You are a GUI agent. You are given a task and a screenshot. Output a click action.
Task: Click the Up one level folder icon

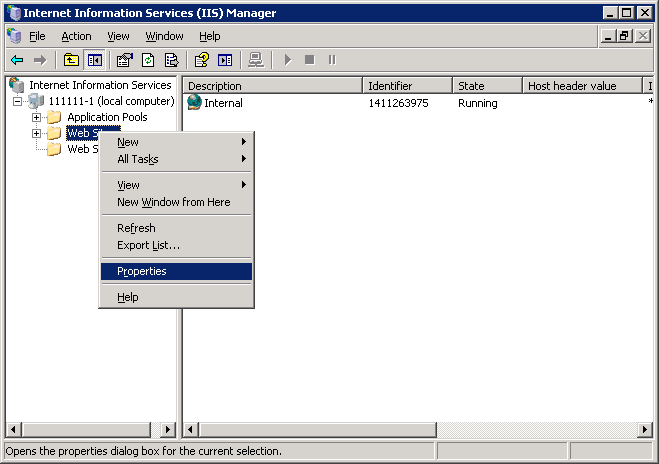pyautogui.click(x=71, y=60)
